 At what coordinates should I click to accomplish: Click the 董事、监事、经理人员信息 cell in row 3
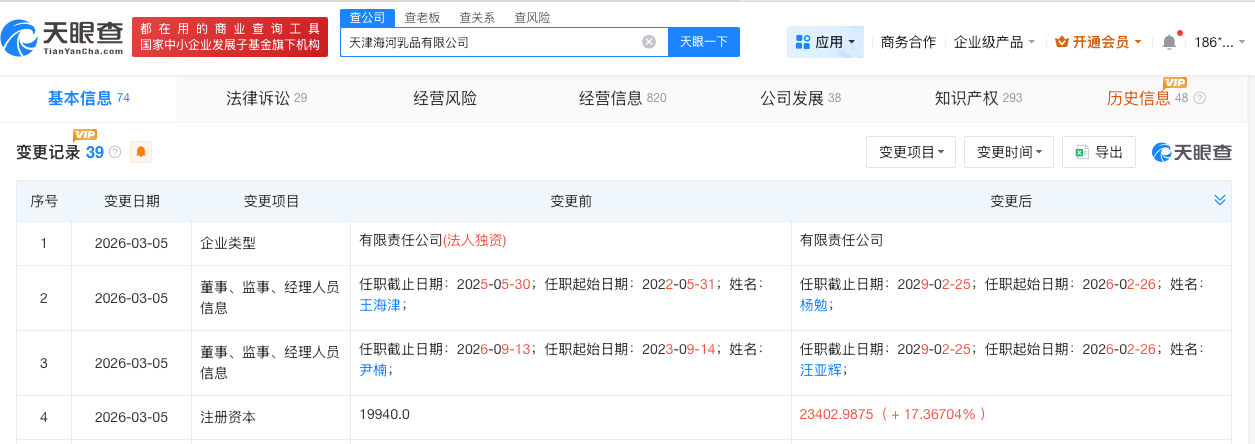pos(271,362)
